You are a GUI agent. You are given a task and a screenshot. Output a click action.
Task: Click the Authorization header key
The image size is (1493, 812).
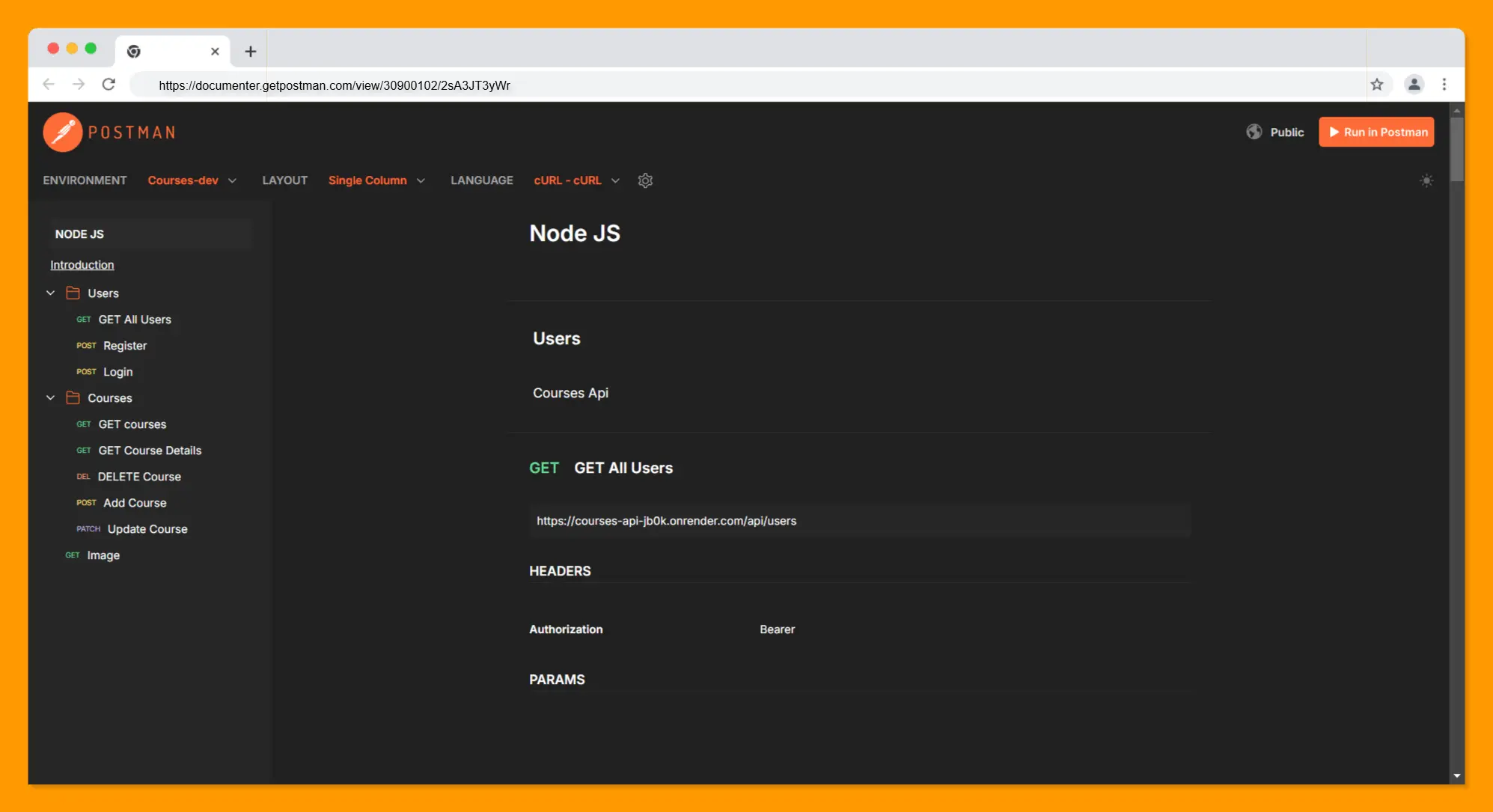pyautogui.click(x=566, y=629)
